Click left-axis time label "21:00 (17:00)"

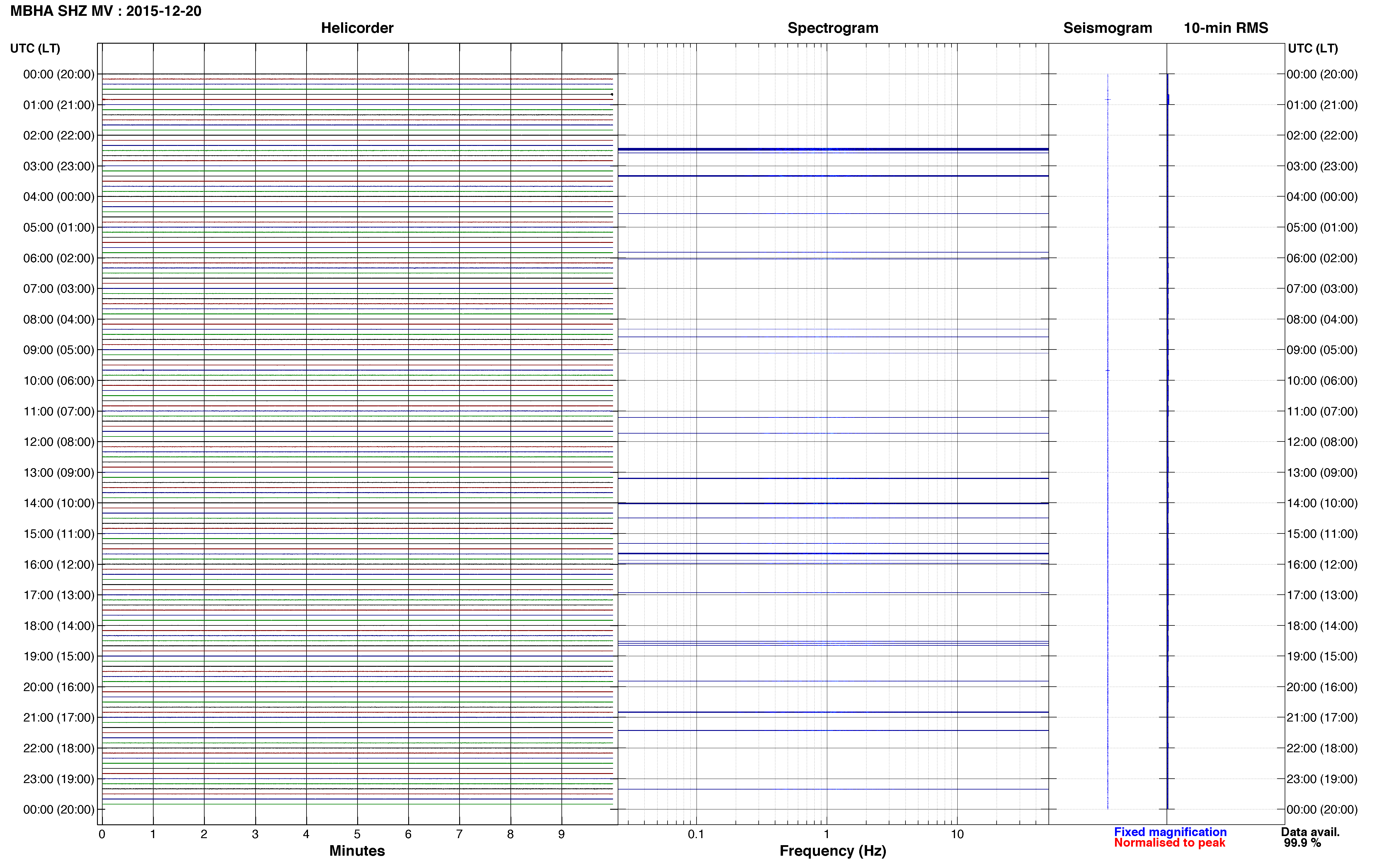(59, 718)
